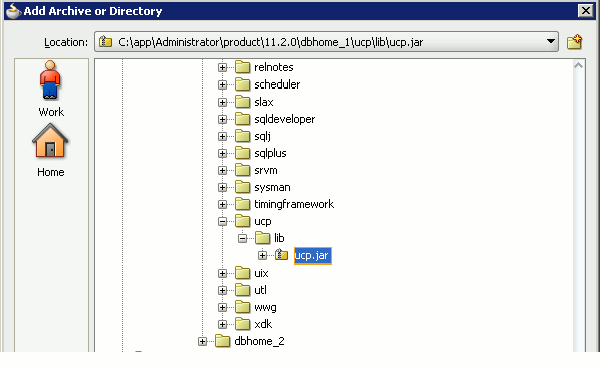
Task: Select the utl folder icon
Action: [242, 290]
